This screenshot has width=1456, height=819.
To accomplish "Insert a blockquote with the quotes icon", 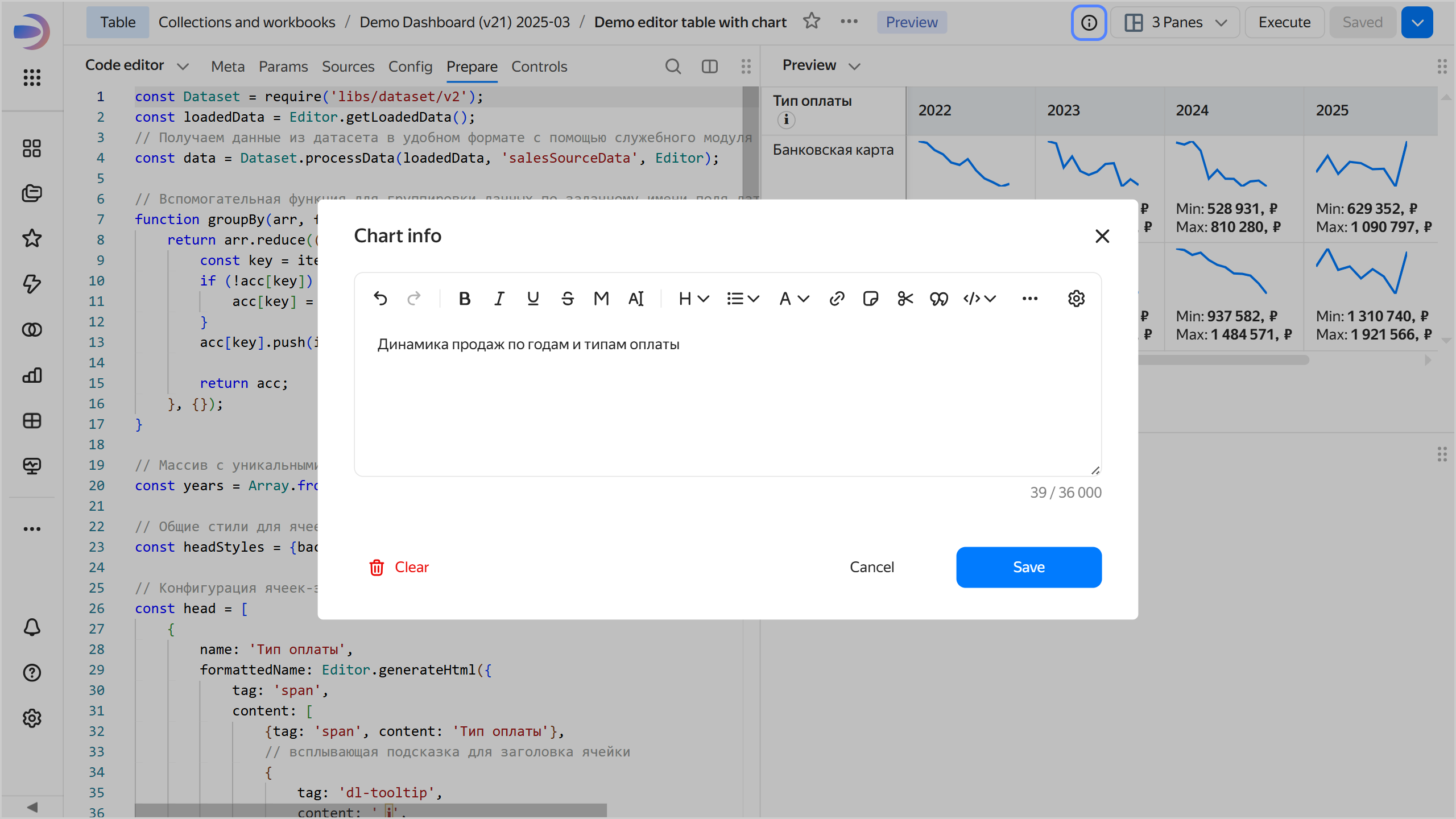I will point(938,299).
